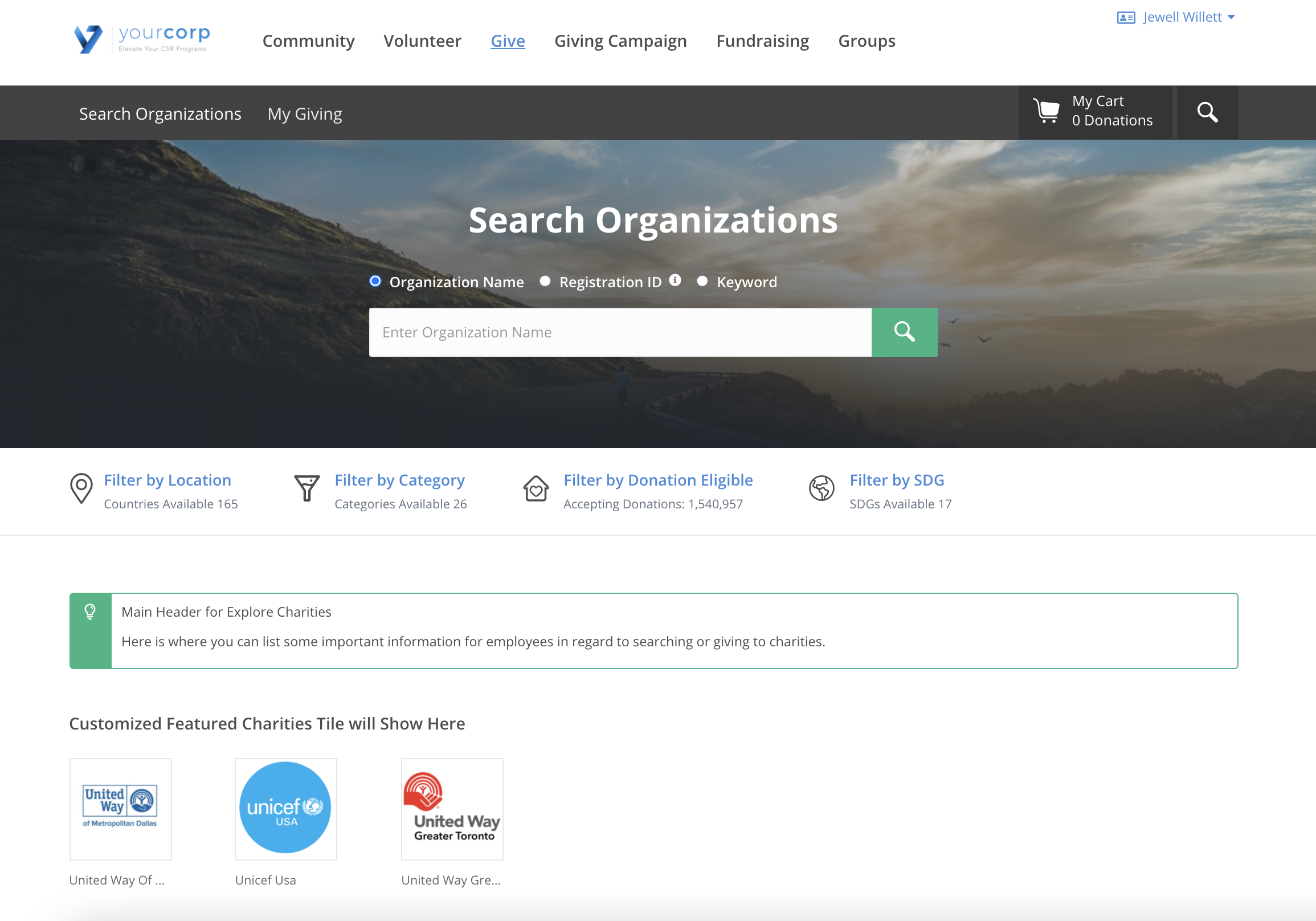The image size is (1316, 921).
Task: Click the Filter by SDG link
Action: click(897, 479)
